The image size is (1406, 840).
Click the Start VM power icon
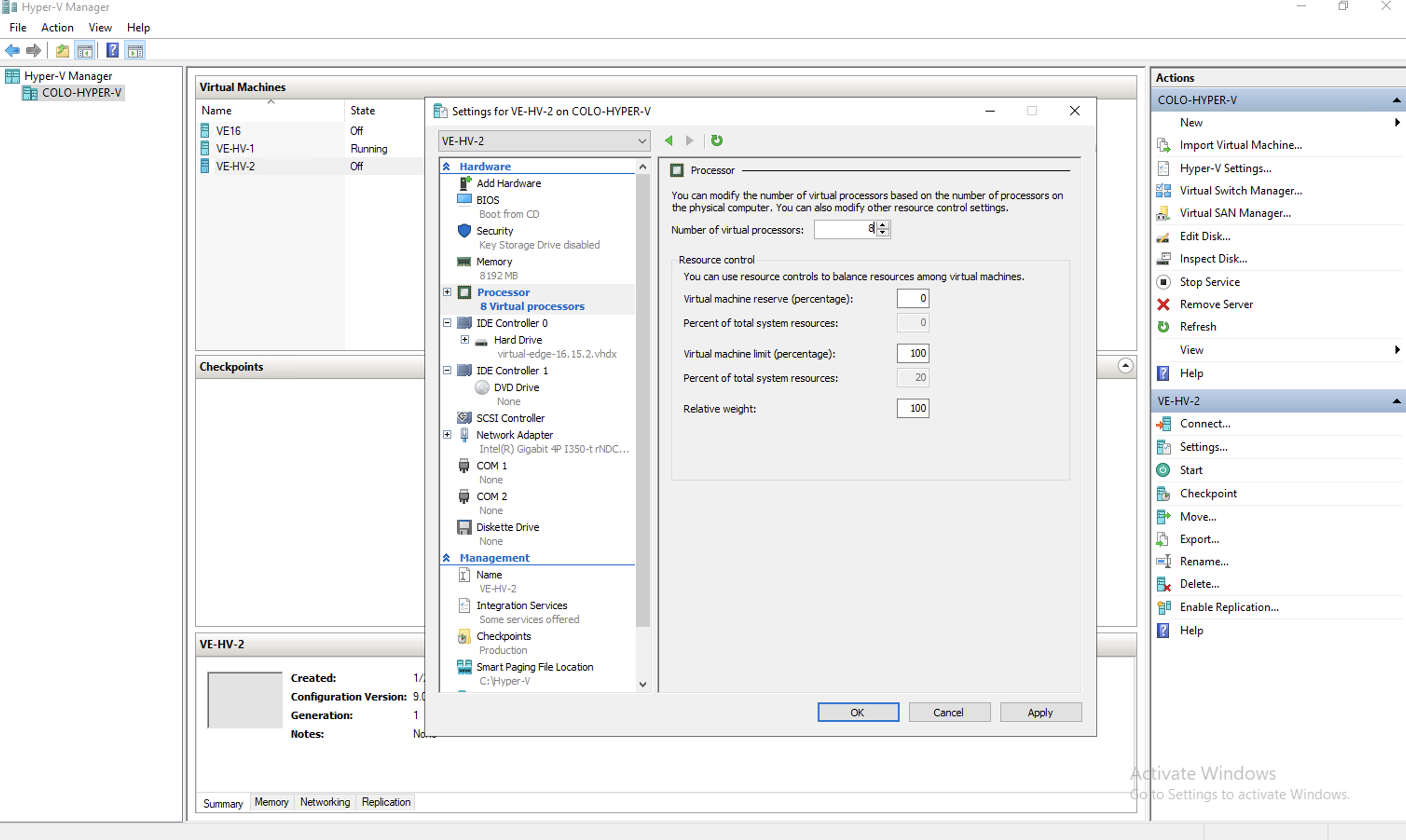point(1163,470)
